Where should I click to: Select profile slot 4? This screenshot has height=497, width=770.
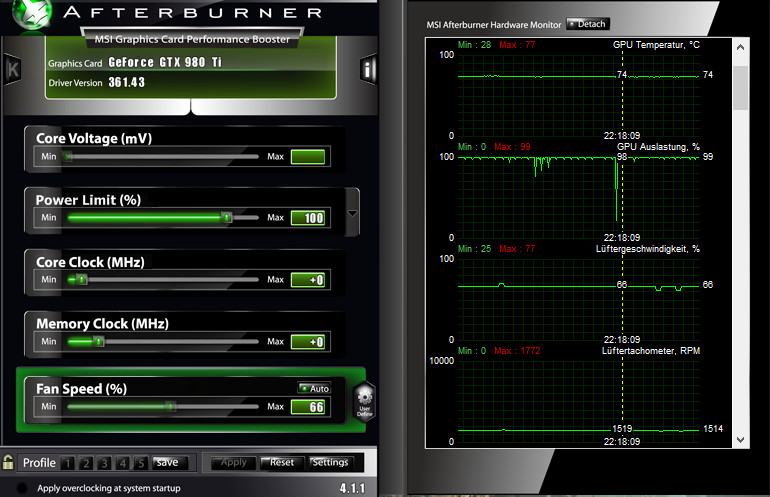tap(122, 463)
